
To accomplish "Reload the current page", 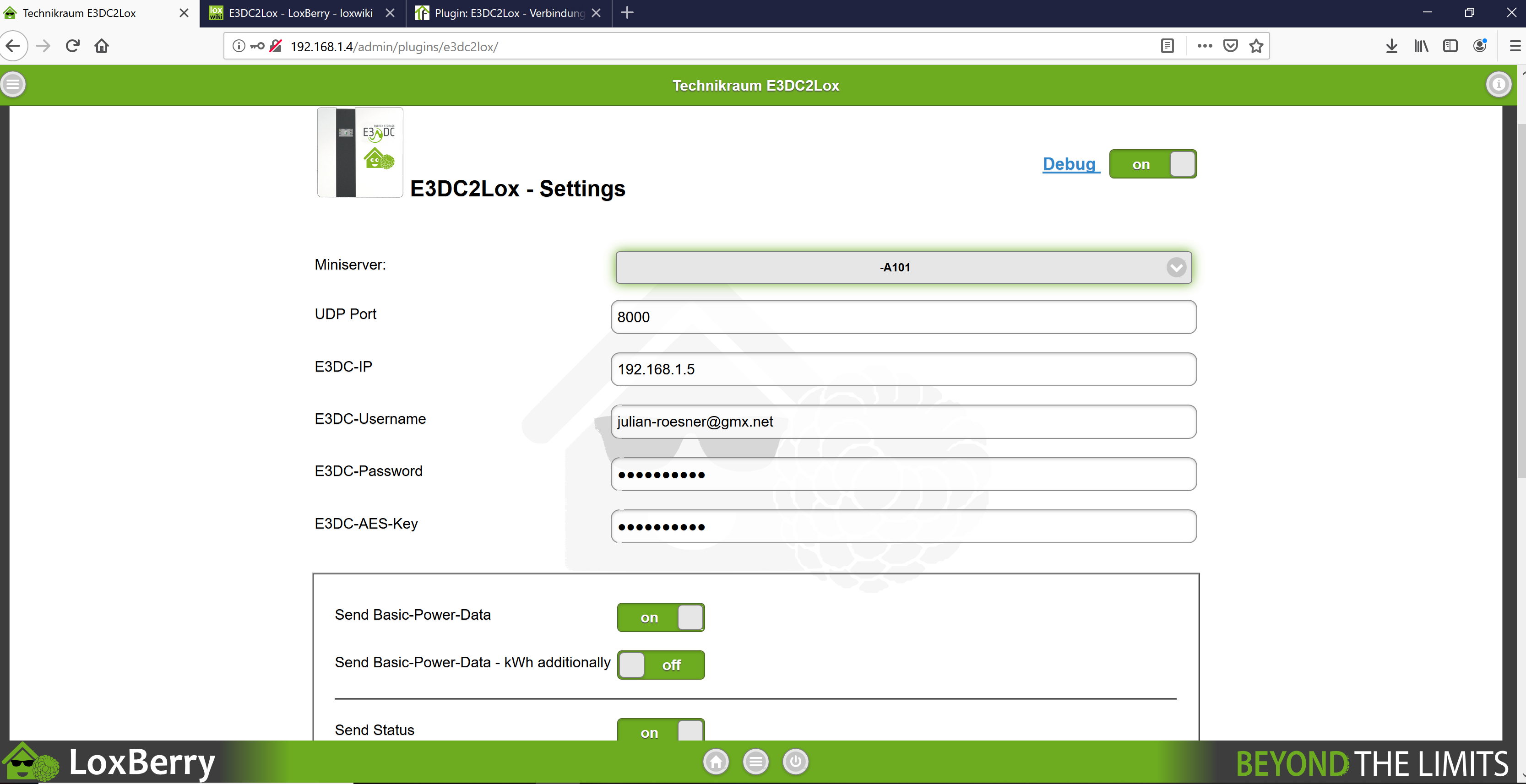I will point(72,46).
